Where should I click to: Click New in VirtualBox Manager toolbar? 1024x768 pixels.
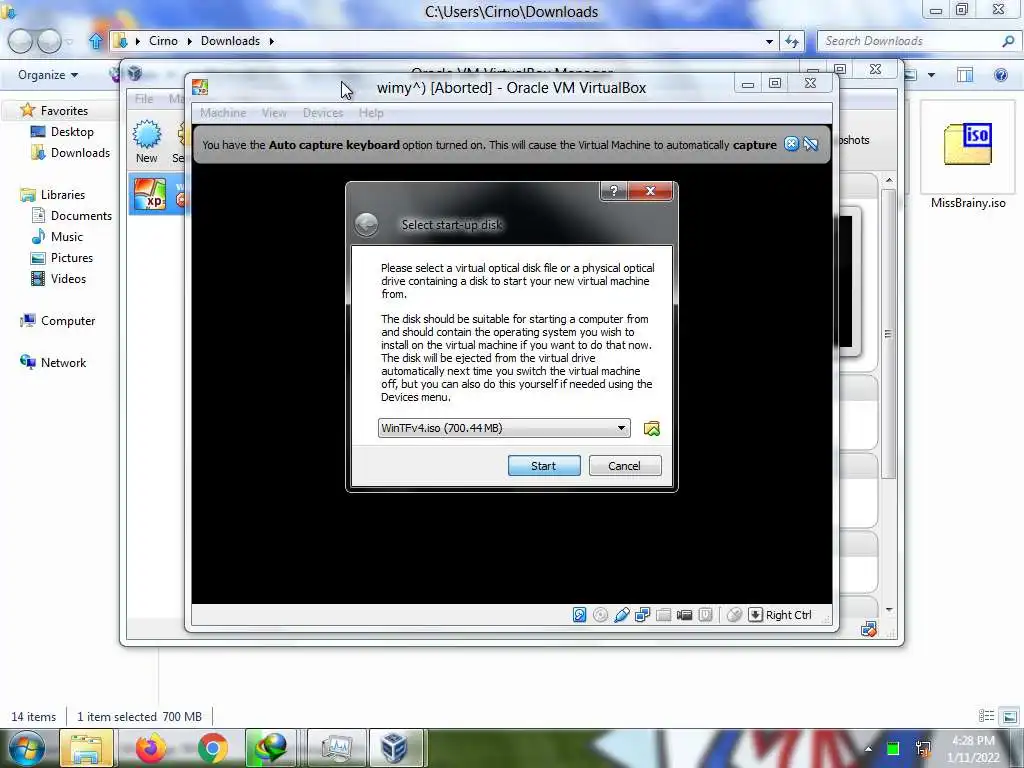tap(147, 141)
